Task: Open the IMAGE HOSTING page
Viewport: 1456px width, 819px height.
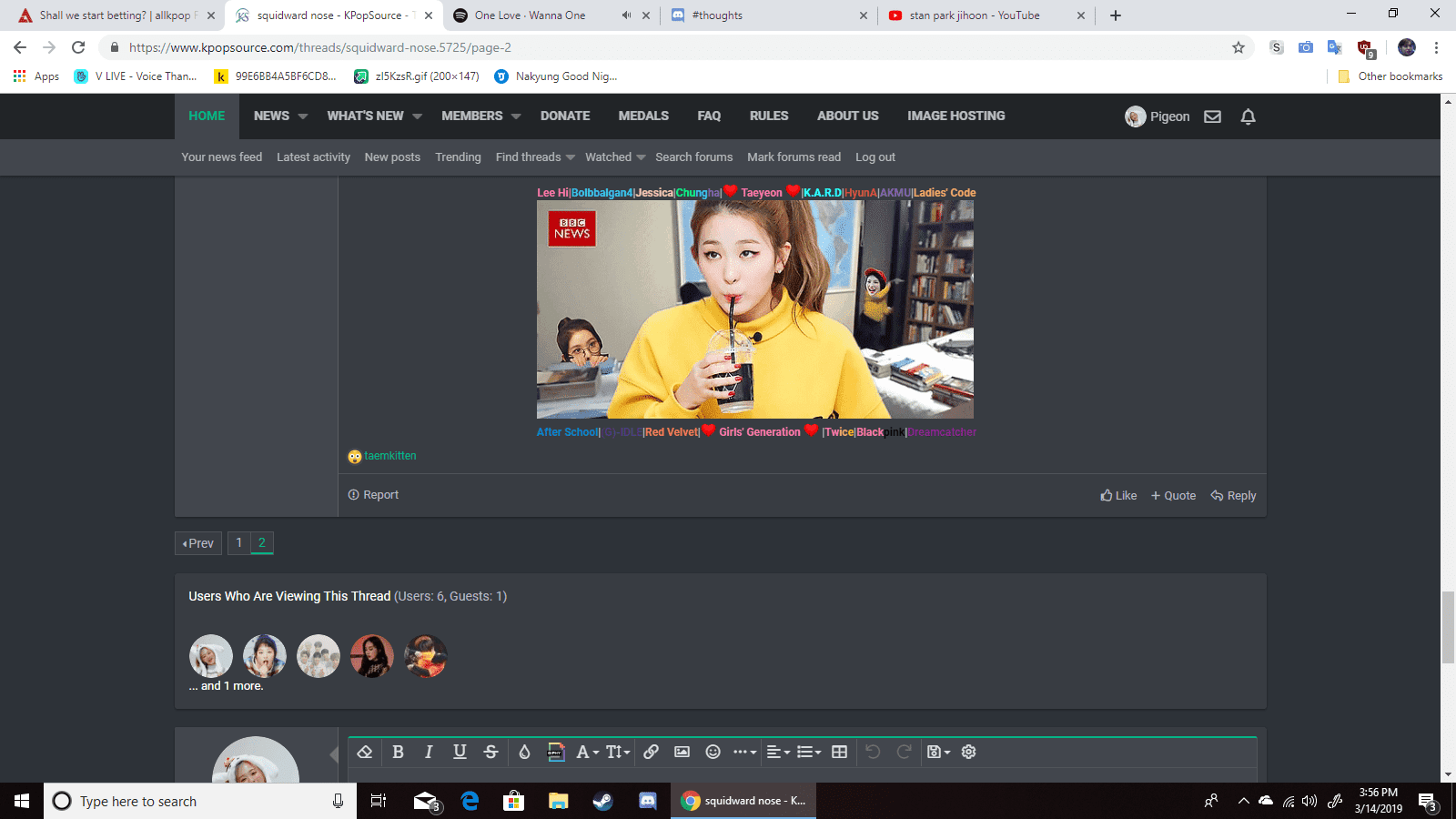Action: click(x=955, y=116)
